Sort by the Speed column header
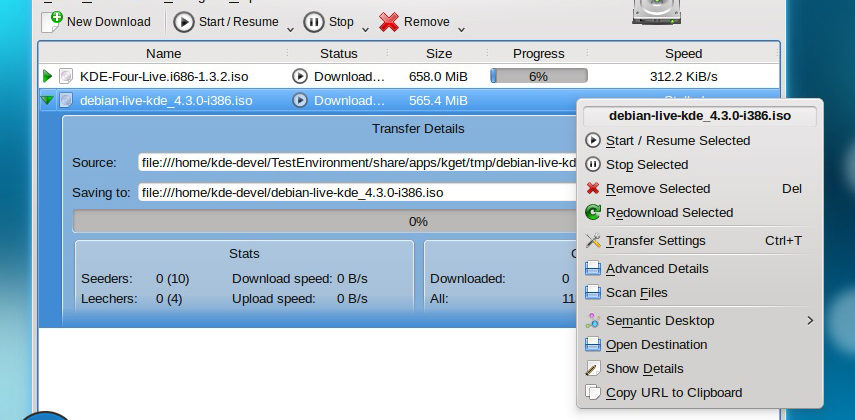The height and width of the screenshot is (420, 855). [x=683, y=53]
